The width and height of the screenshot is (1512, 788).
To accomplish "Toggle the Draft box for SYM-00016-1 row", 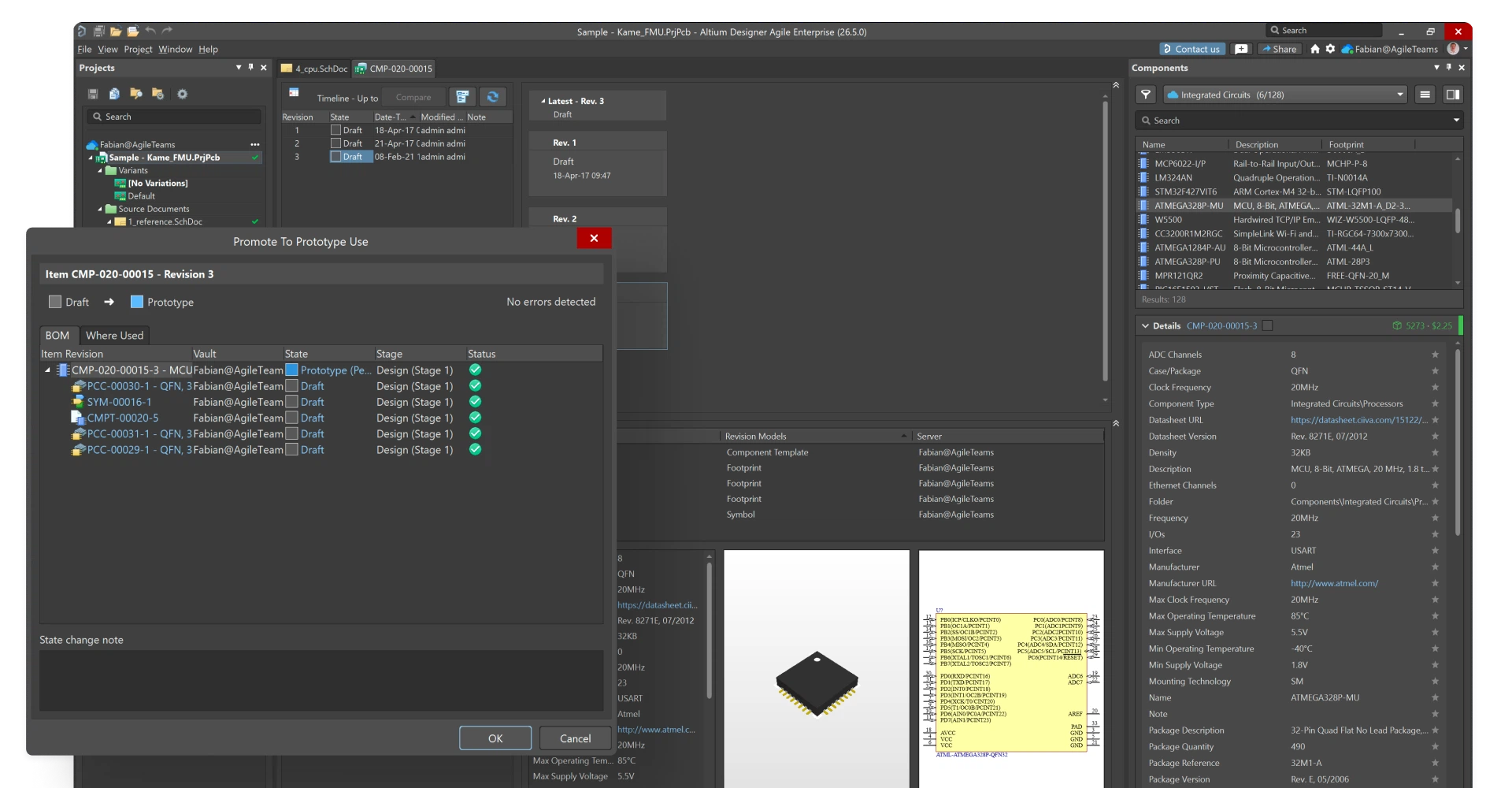I will click(292, 402).
